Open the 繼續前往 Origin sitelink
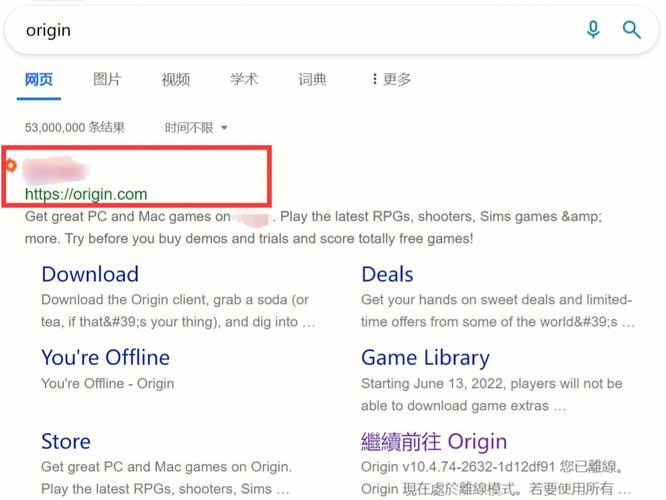The image size is (666, 500). (434, 441)
